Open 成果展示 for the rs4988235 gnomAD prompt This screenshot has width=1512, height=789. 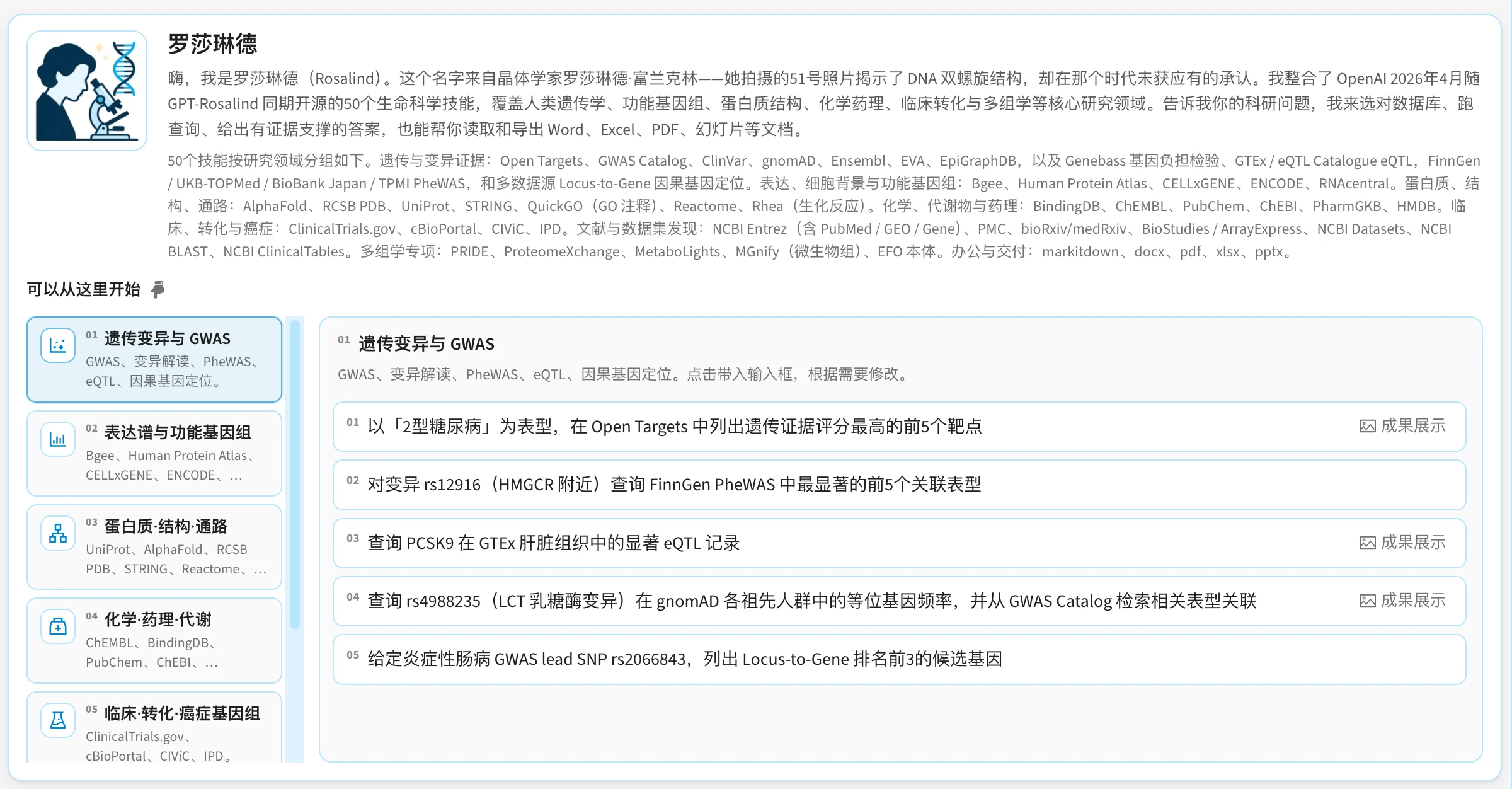tap(1402, 601)
